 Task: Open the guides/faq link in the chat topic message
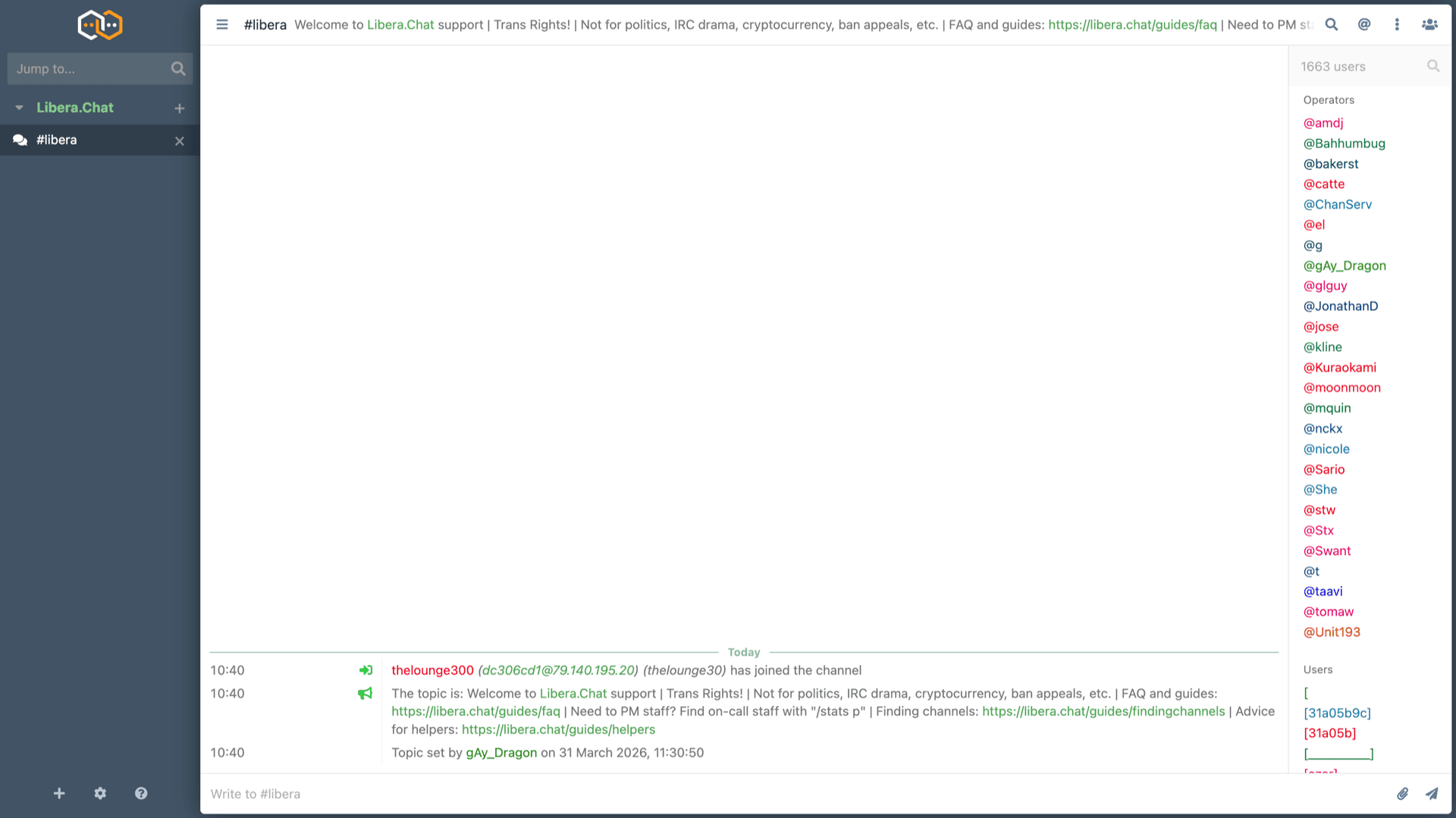point(475,712)
